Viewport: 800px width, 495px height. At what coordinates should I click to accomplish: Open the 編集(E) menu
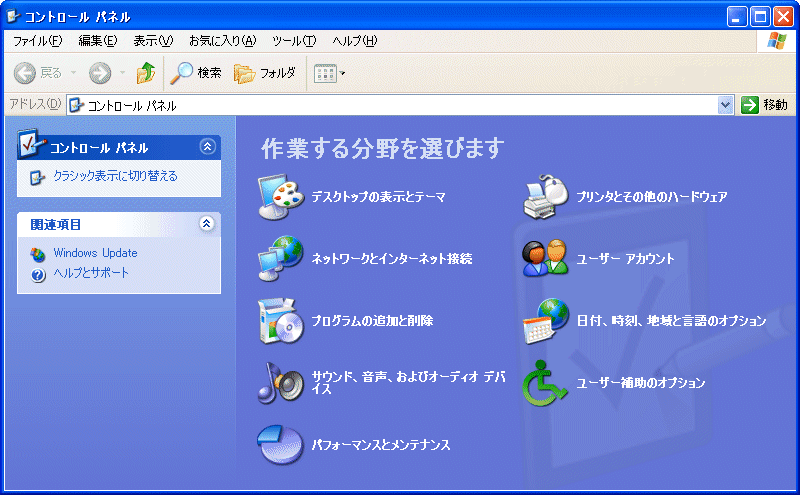point(97,41)
